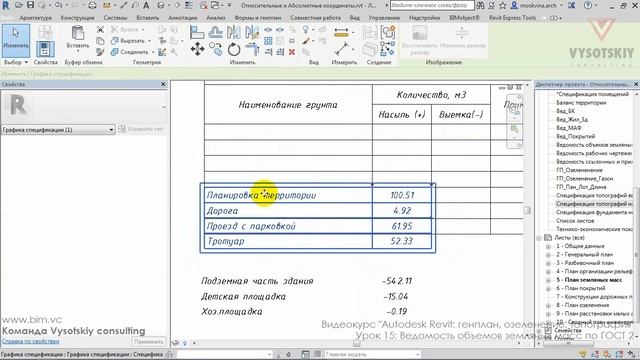
Task: Click the Help question mark icon
Action: [588, 5]
